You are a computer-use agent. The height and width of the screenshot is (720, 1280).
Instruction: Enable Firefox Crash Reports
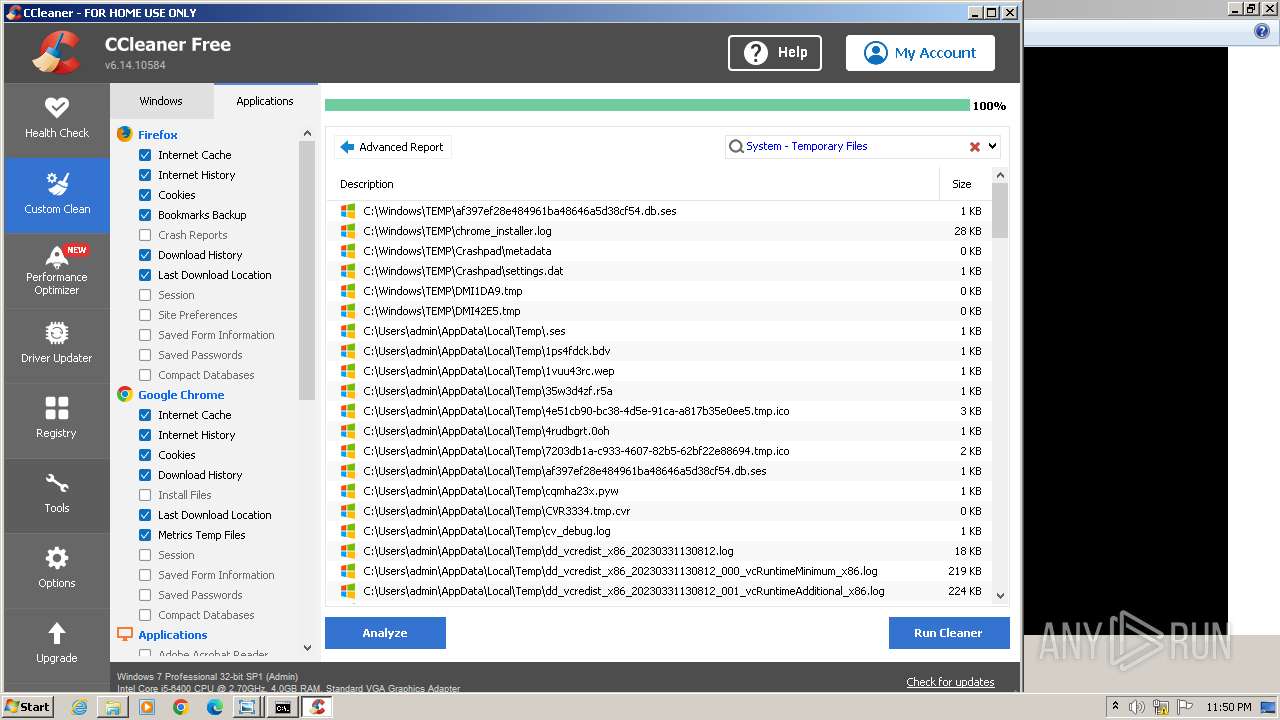[145, 235]
